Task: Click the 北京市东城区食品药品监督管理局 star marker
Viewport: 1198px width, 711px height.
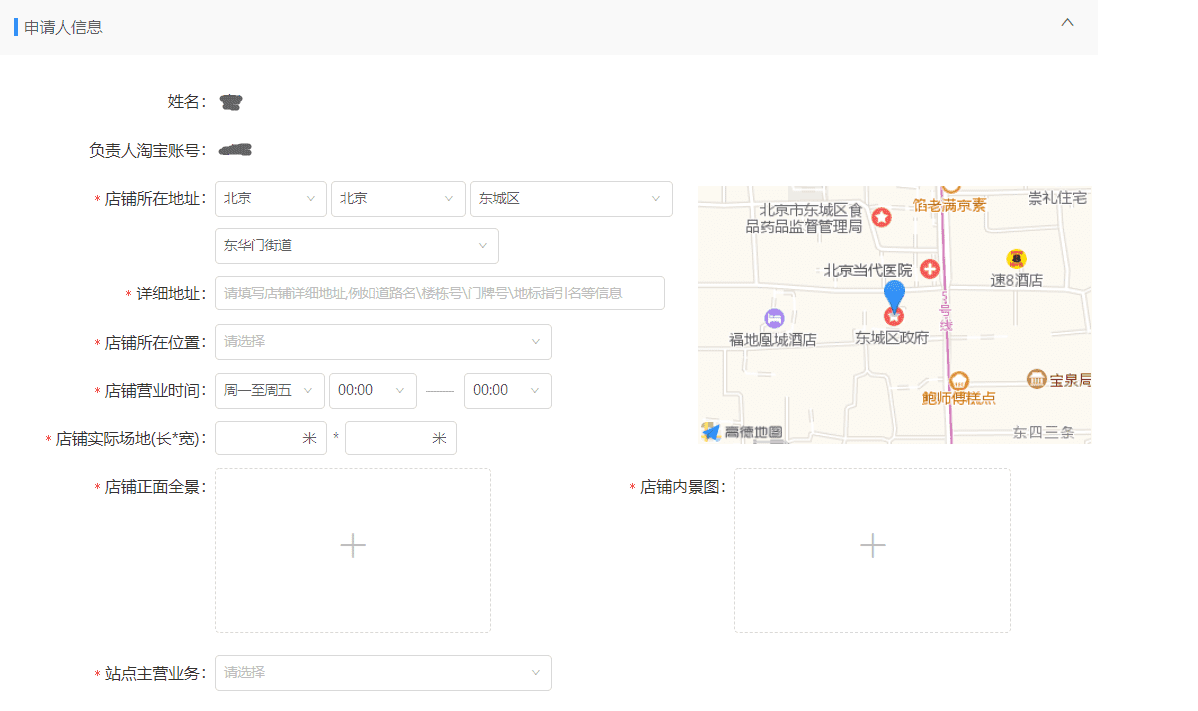Action: click(x=882, y=218)
